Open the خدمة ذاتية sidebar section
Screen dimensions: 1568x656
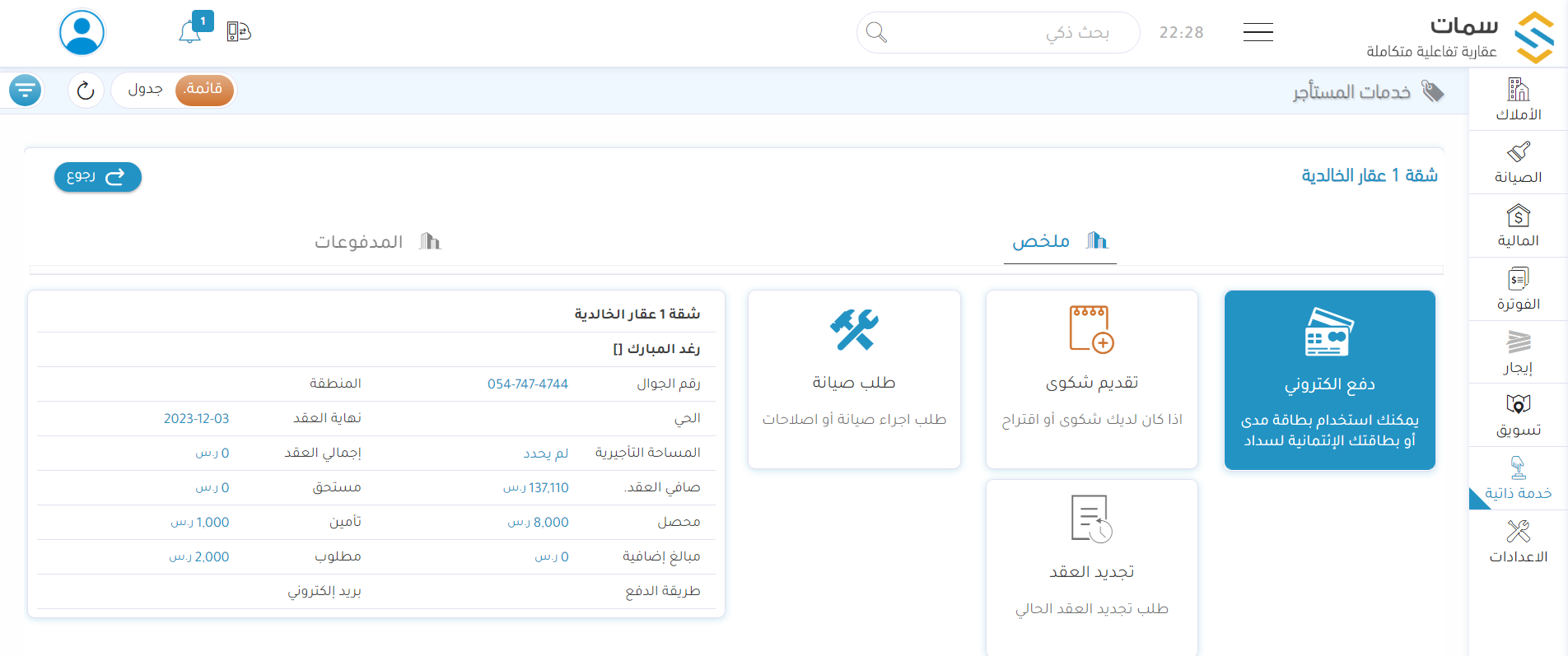click(x=1518, y=479)
